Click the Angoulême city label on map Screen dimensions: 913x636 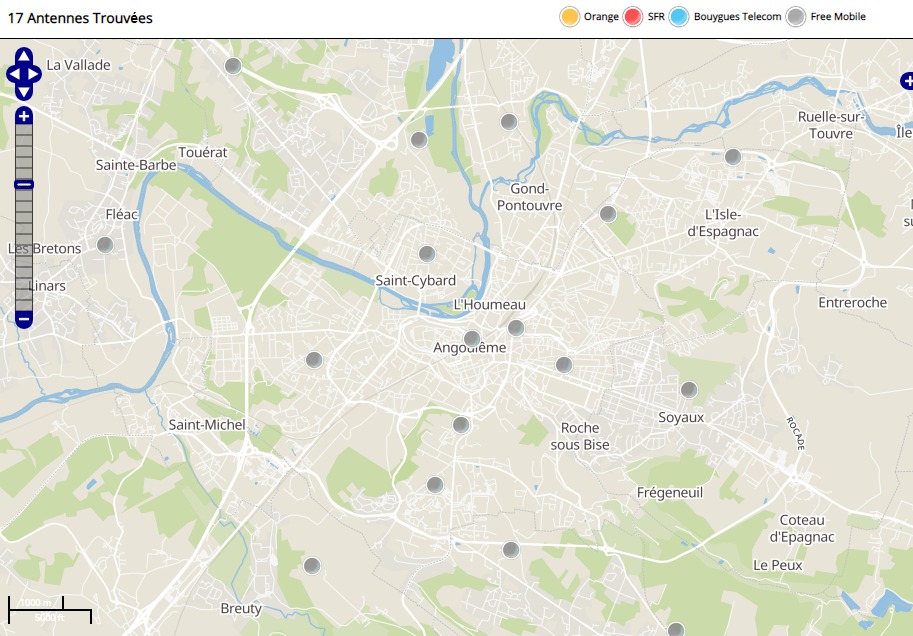(x=469, y=348)
